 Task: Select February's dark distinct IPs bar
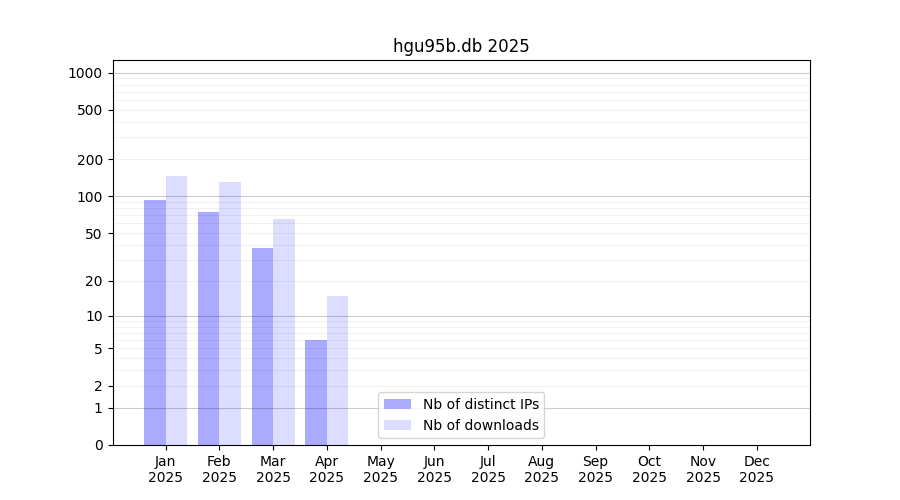point(208,328)
